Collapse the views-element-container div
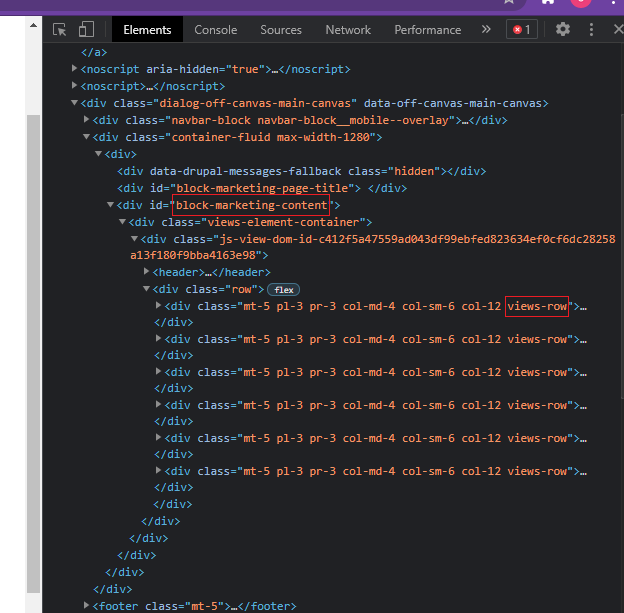Viewport: 624px width, 613px height. point(122,222)
